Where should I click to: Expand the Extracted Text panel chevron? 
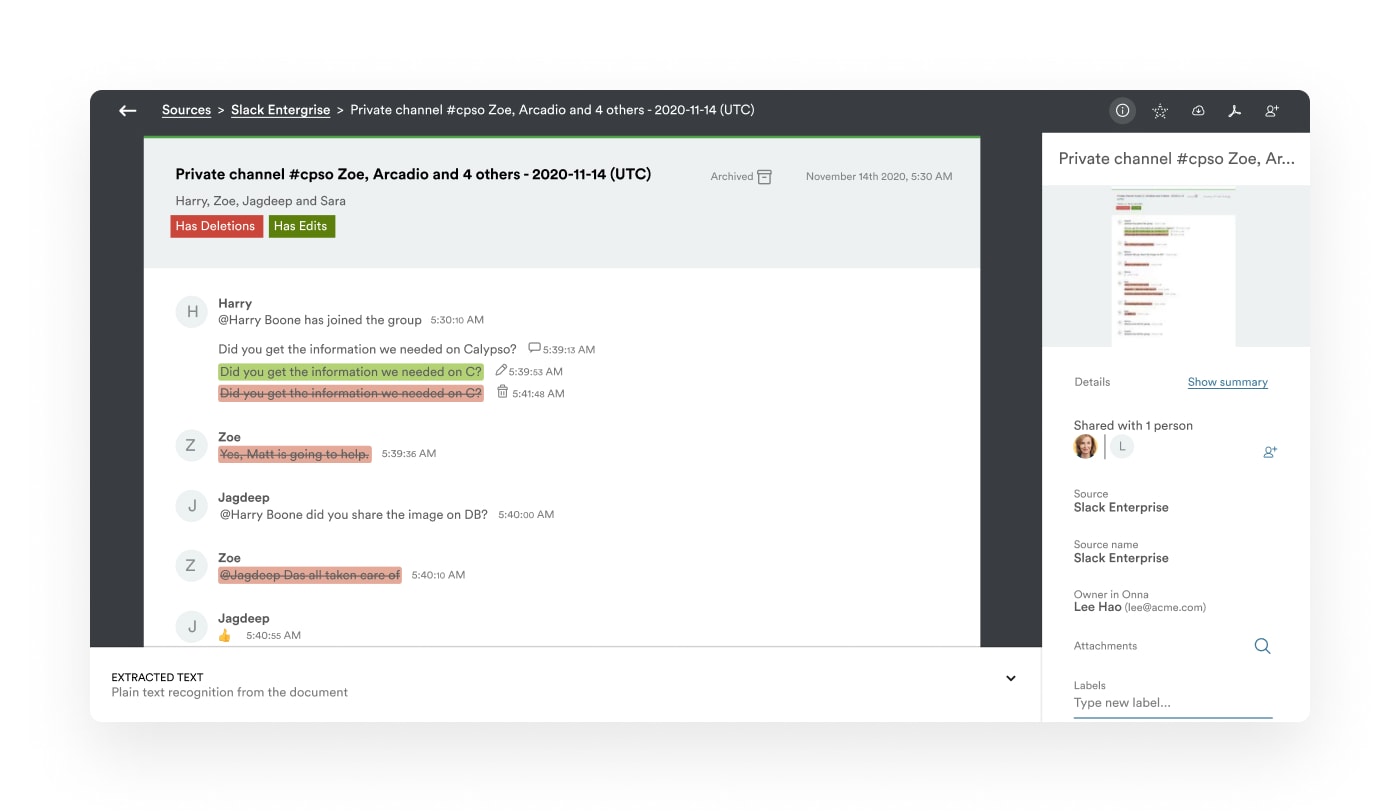[x=1011, y=678]
